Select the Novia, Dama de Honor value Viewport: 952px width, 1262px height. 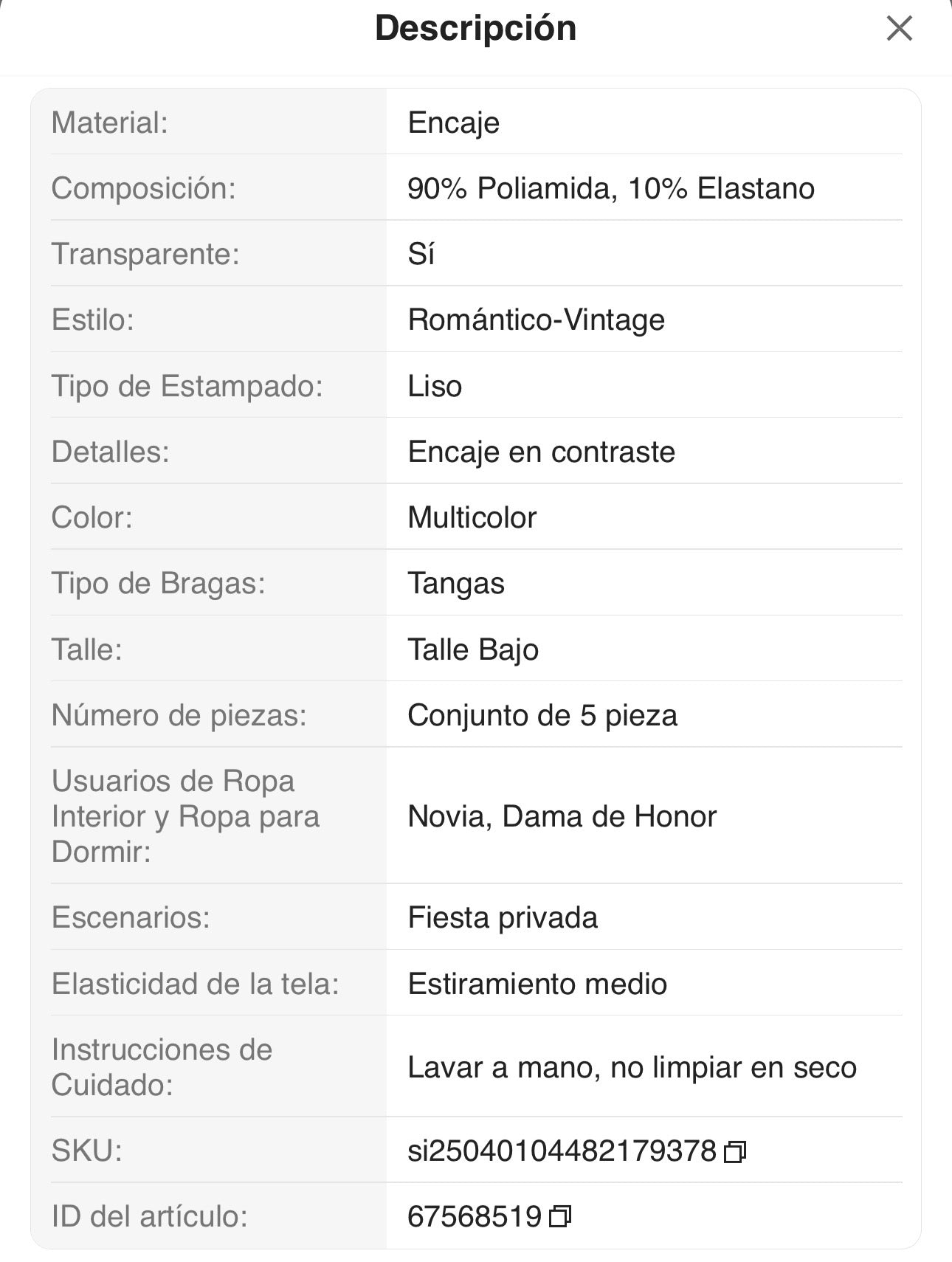point(562,816)
